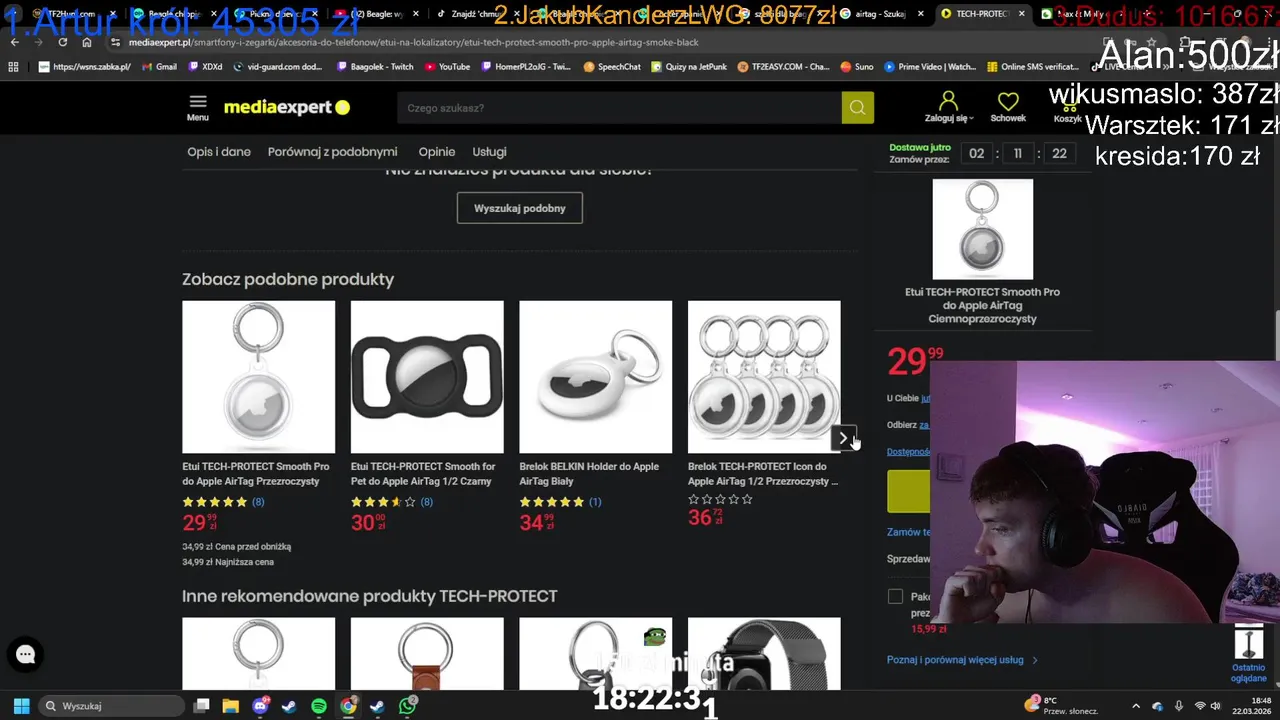Click the 30,00 zł price

click(368, 521)
